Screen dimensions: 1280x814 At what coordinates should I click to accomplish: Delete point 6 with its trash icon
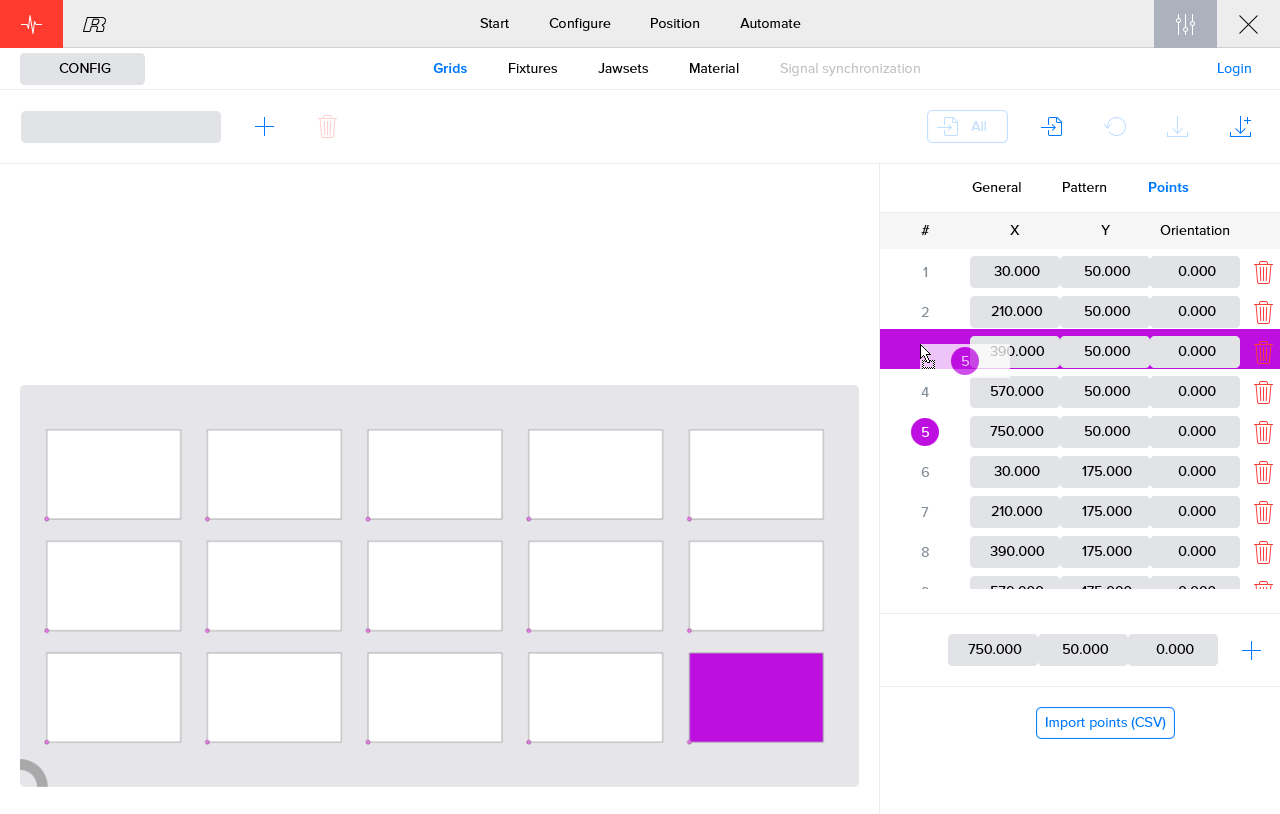[x=1263, y=472]
